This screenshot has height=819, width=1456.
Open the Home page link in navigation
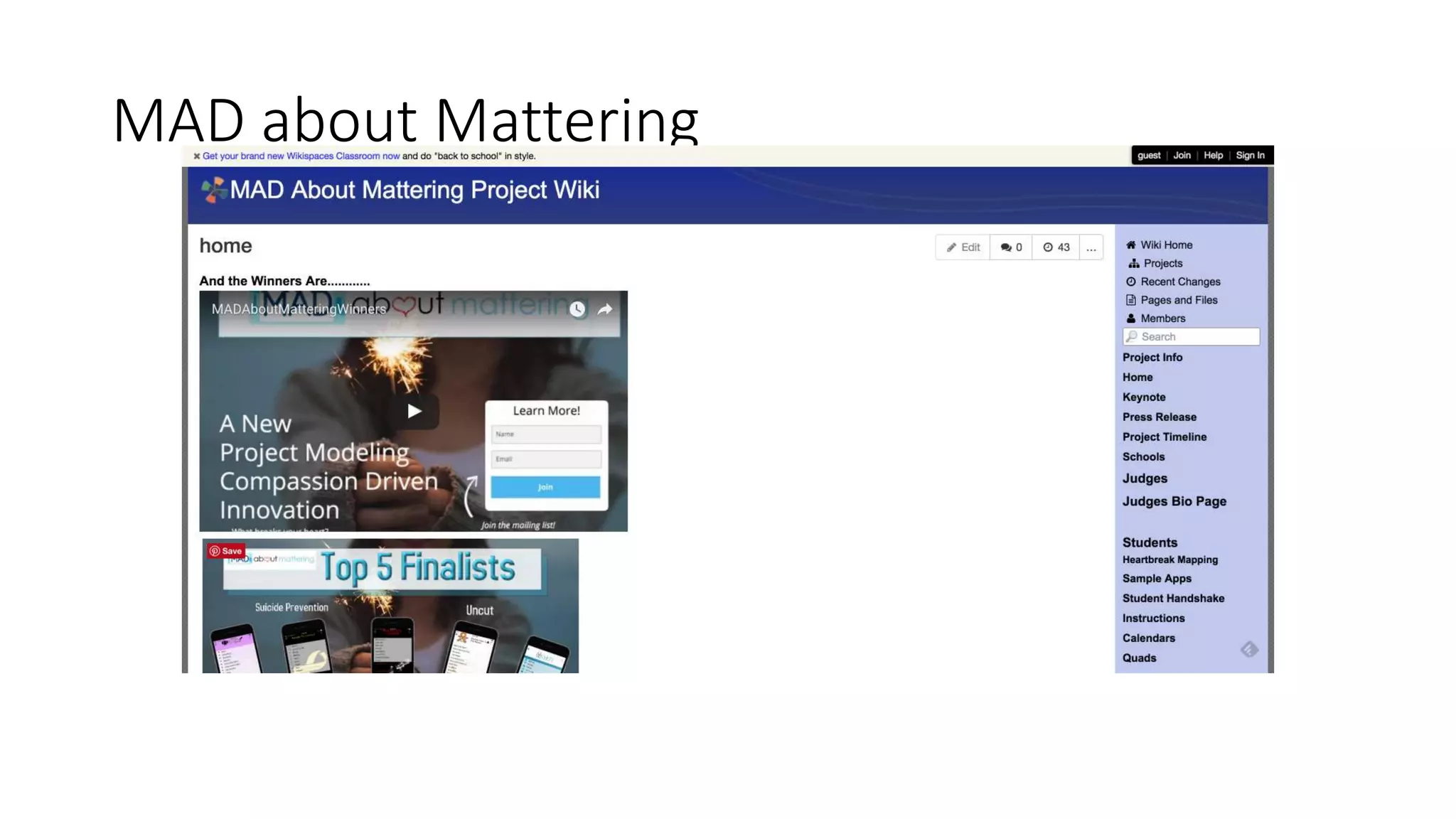pos(1137,378)
